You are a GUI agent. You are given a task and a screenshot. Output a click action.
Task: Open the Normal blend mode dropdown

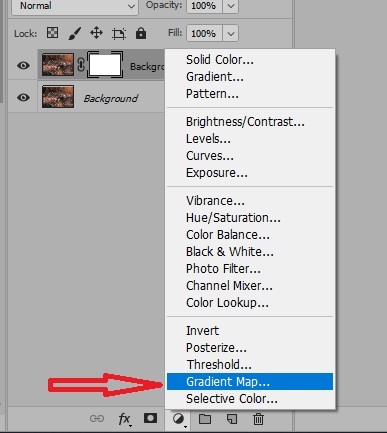click(x=75, y=6)
